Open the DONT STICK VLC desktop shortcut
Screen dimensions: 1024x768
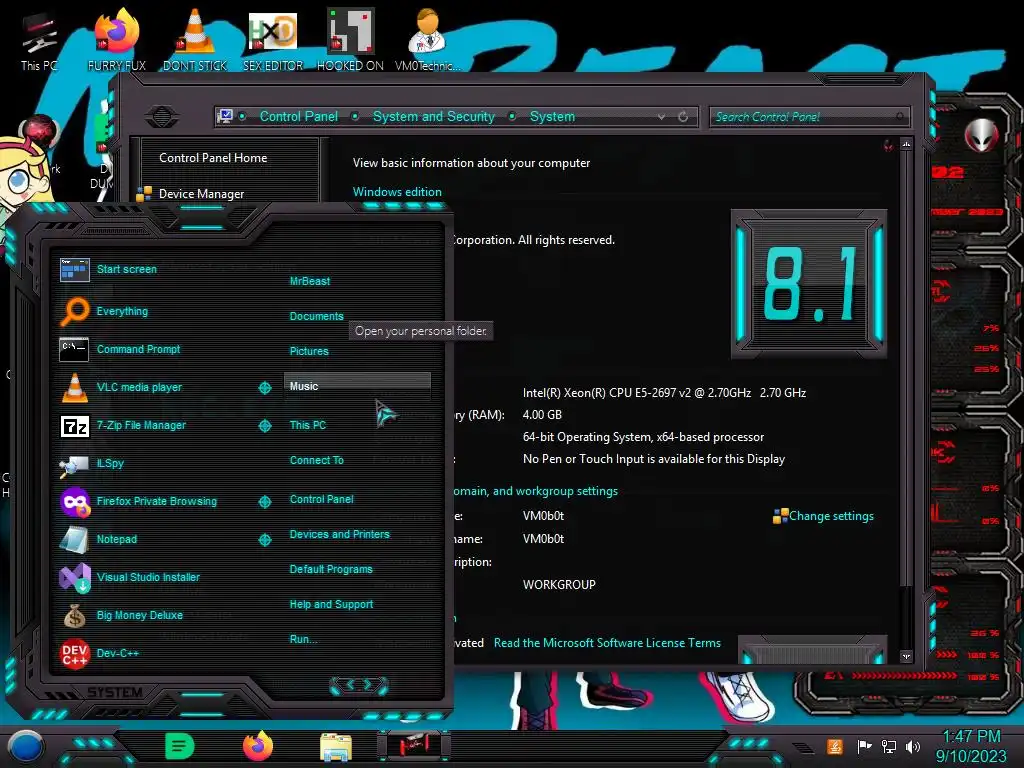[x=195, y=40]
